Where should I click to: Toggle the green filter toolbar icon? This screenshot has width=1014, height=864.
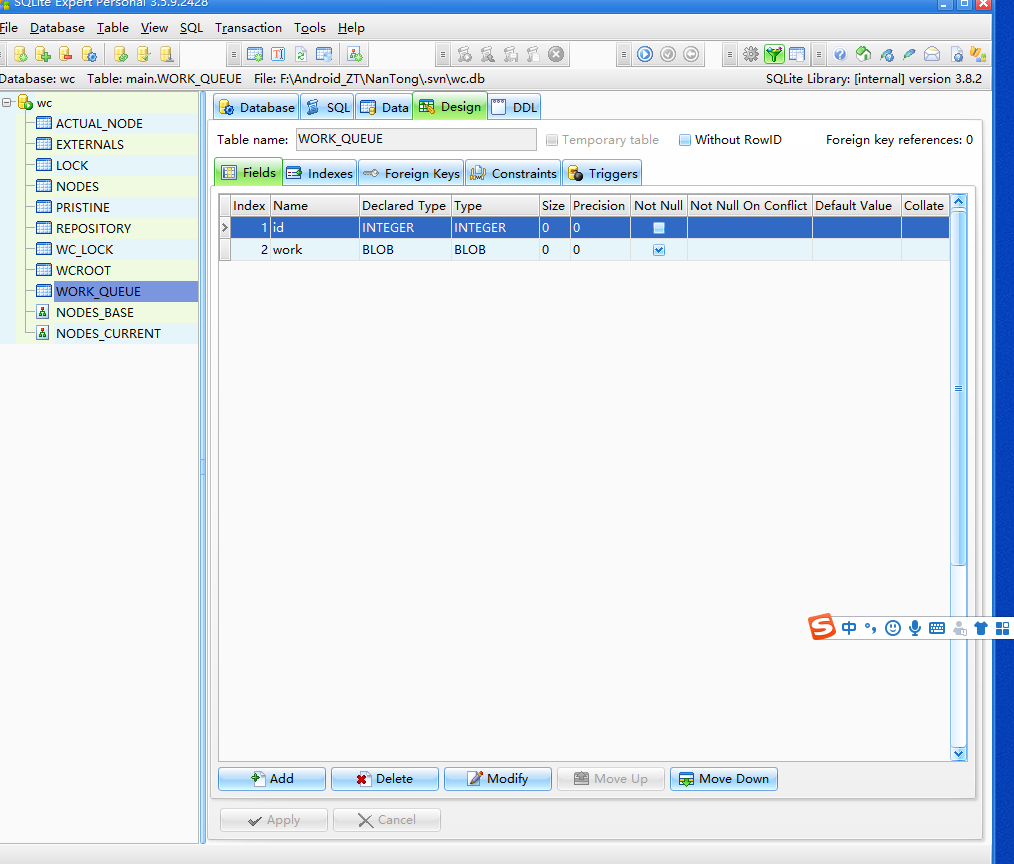(x=773, y=54)
